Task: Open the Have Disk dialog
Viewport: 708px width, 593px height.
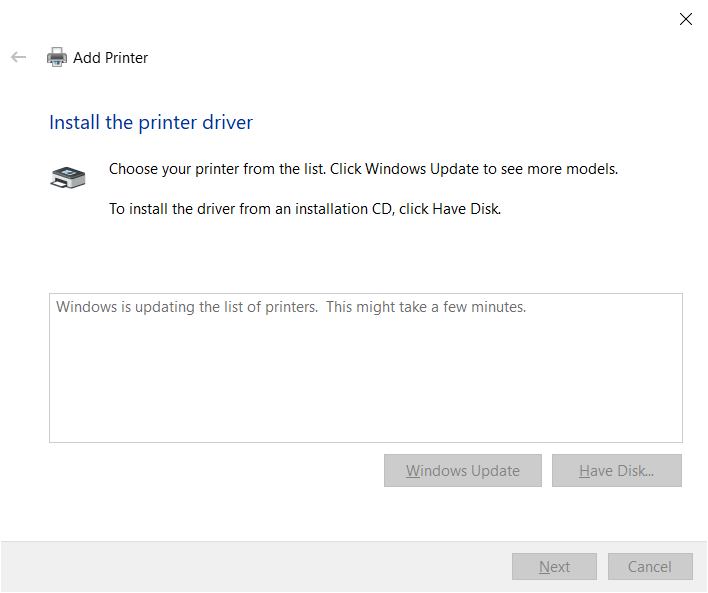Action: click(617, 471)
